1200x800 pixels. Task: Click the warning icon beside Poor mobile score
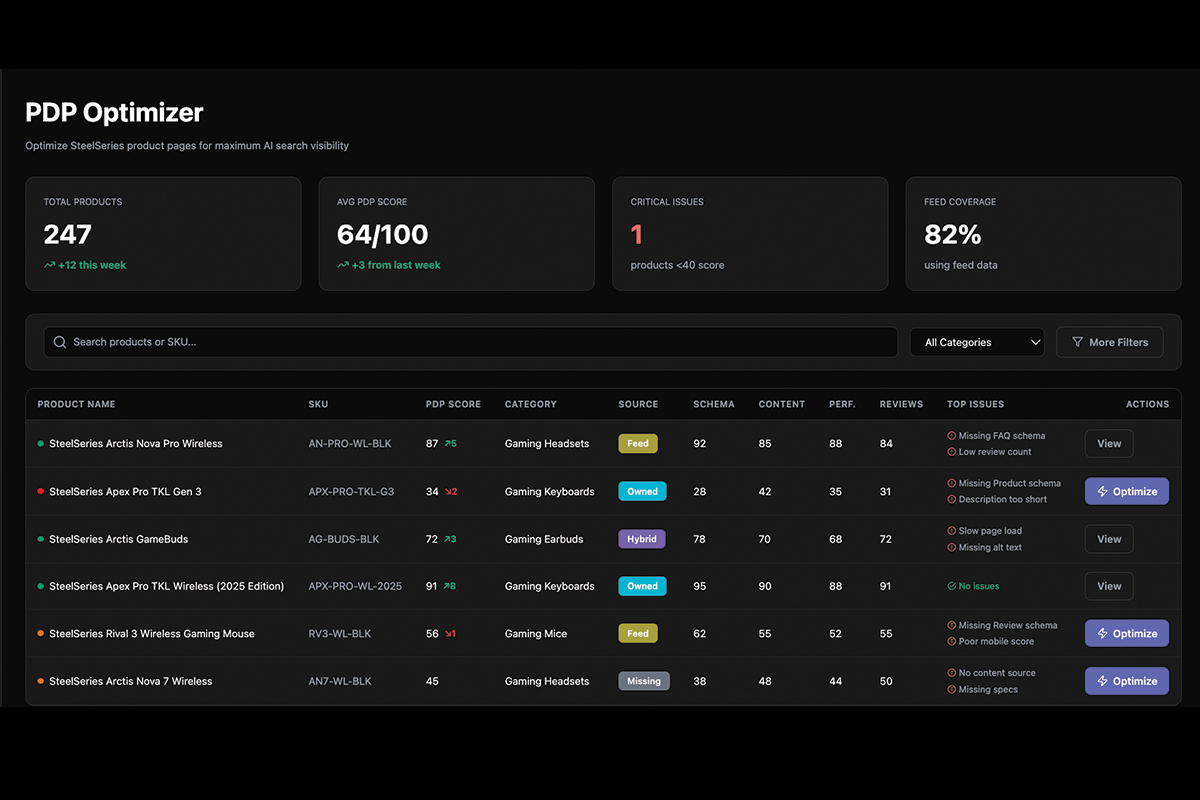click(x=951, y=641)
